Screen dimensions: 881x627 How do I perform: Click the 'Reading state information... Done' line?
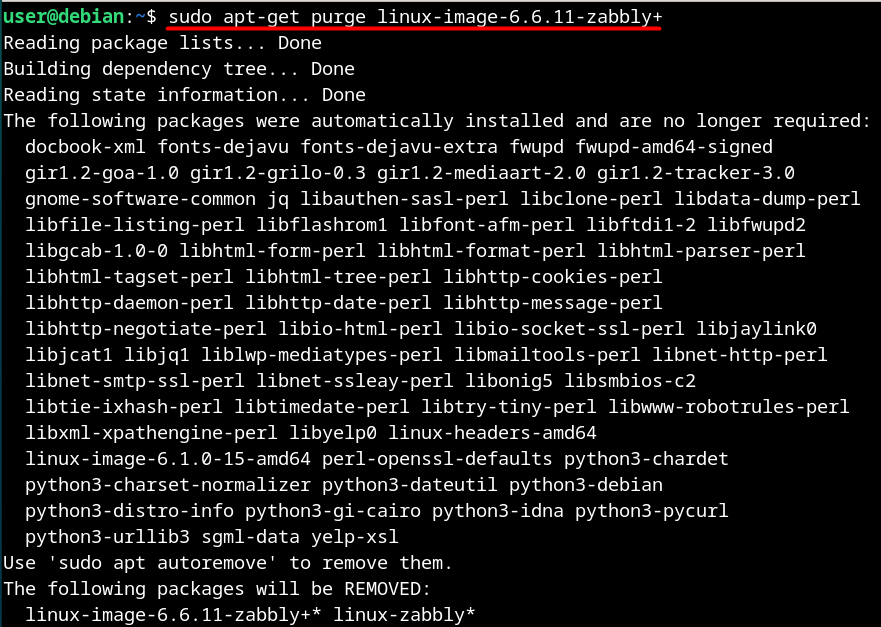pyautogui.click(x=184, y=95)
